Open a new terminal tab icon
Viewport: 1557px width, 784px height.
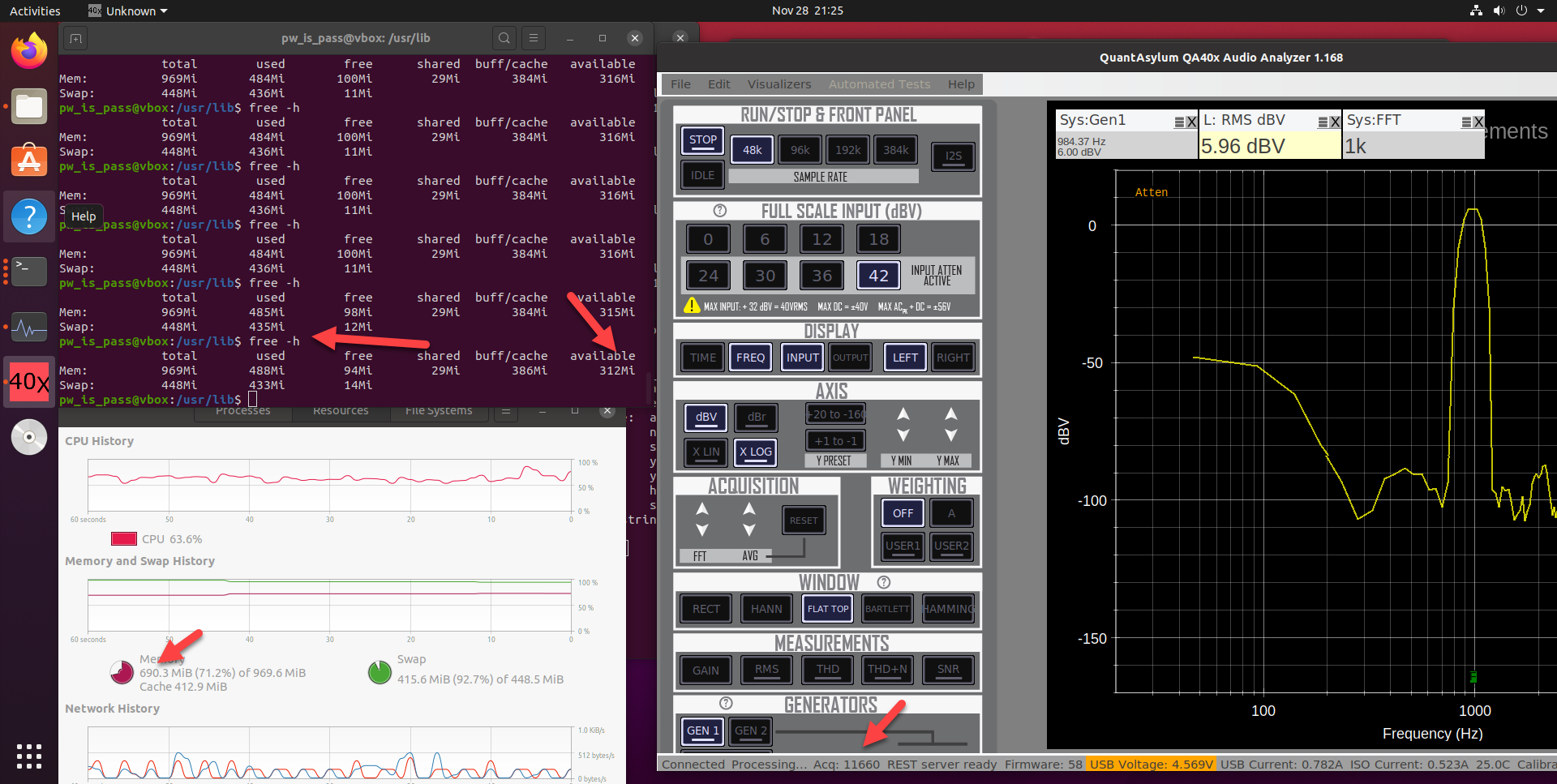[75, 38]
